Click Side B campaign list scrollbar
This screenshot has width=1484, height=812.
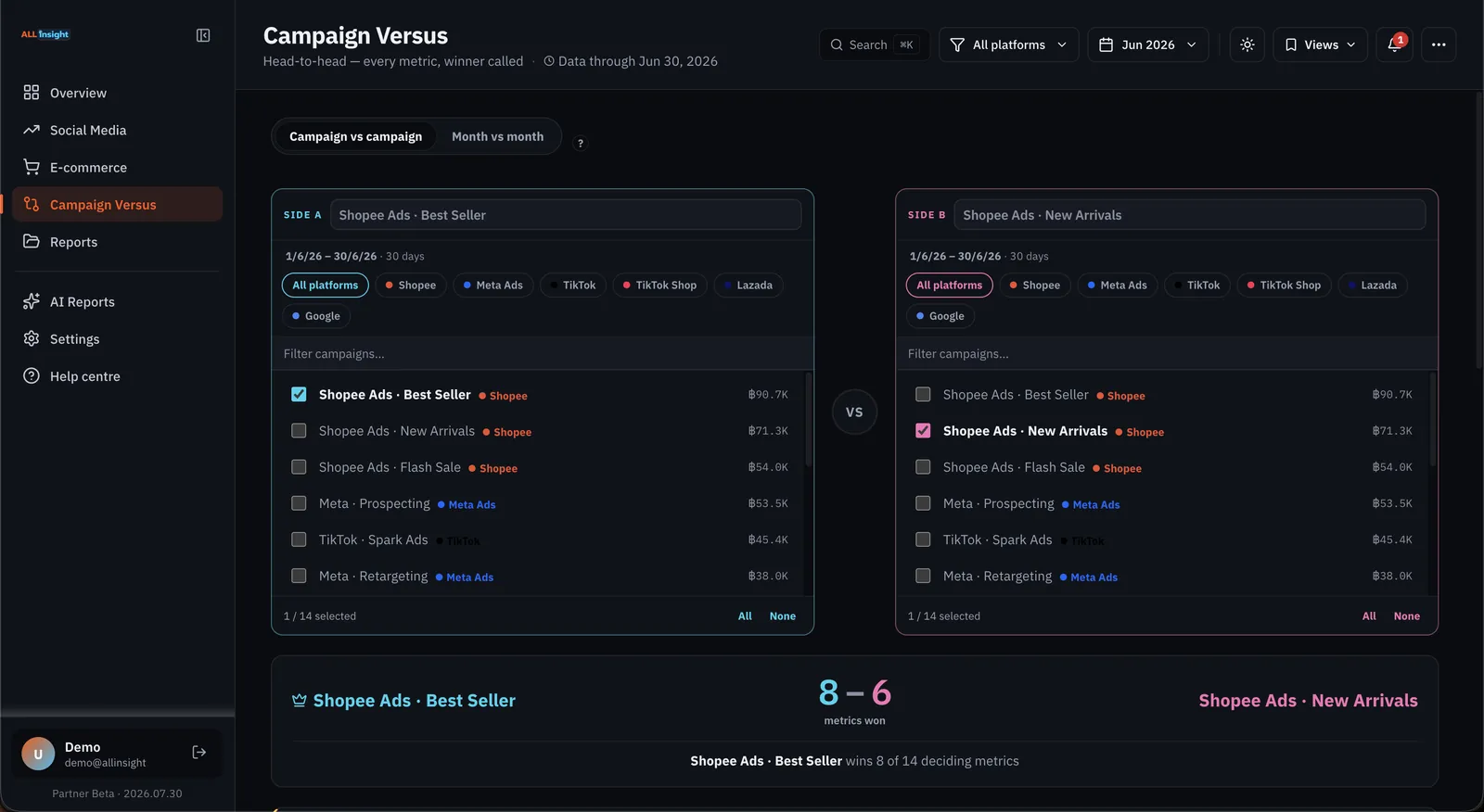1433,419
